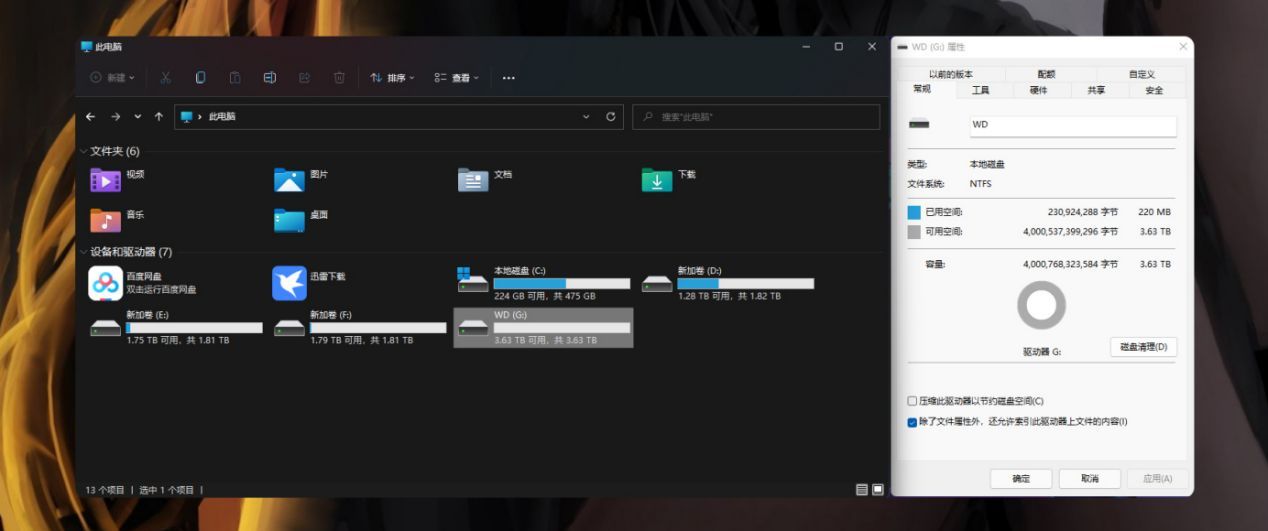Viewport: 1268px width, 531px height.
Task: Open the 查看 view dropdown
Action: 457,78
